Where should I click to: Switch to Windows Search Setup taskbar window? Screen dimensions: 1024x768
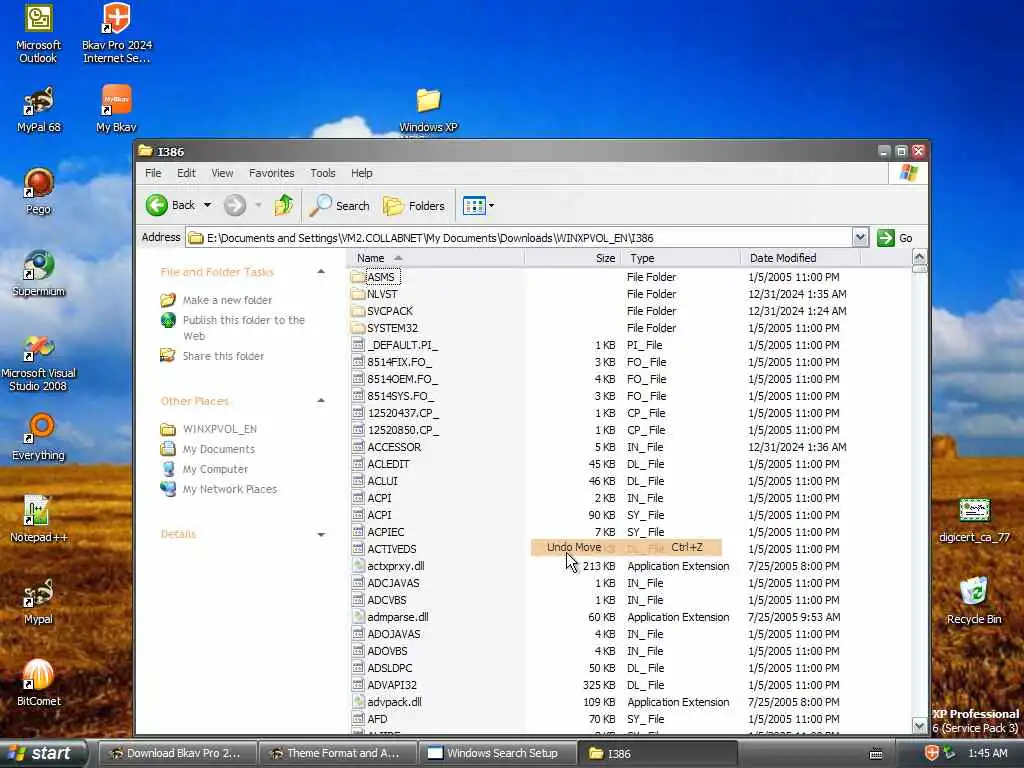click(x=496, y=753)
